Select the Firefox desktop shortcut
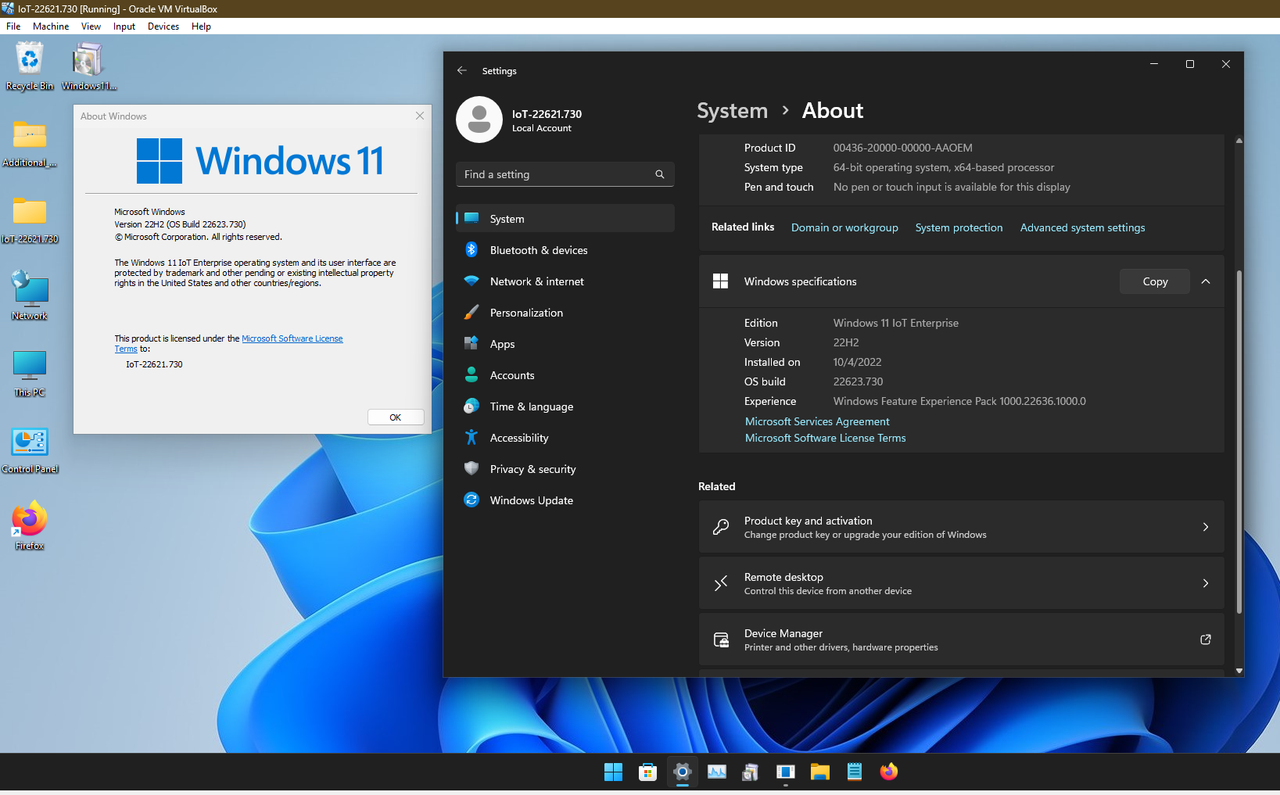Screen dimensions: 1280x795 pyautogui.click(x=30, y=527)
